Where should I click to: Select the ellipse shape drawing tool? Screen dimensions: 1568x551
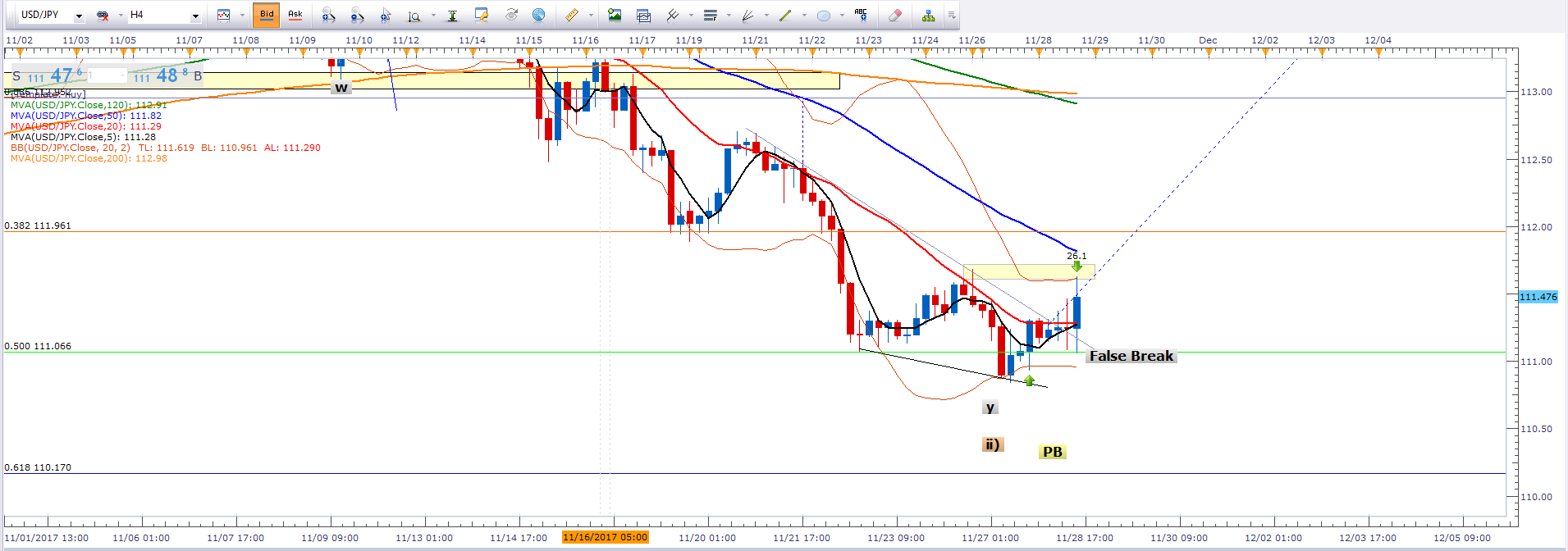pos(824,15)
